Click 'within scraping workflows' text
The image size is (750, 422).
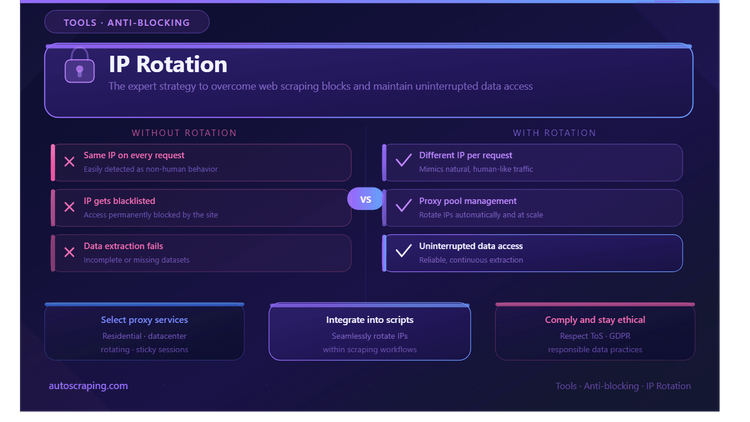click(370, 349)
